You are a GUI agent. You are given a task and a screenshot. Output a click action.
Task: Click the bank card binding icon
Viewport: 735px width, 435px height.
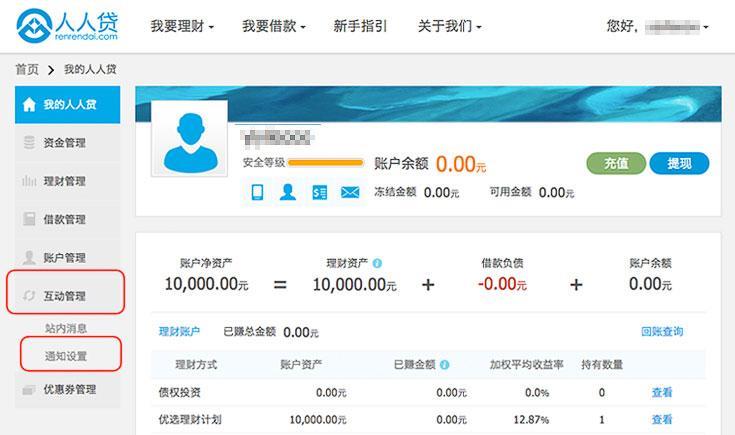click(x=320, y=192)
